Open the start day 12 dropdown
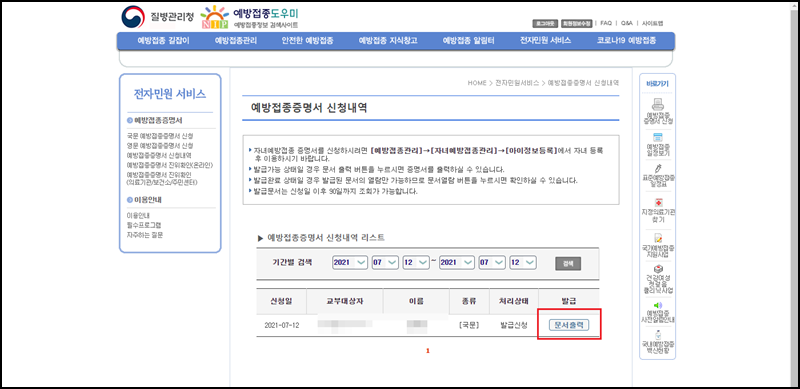This screenshot has height=389, width=800. [x=416, y=262]
